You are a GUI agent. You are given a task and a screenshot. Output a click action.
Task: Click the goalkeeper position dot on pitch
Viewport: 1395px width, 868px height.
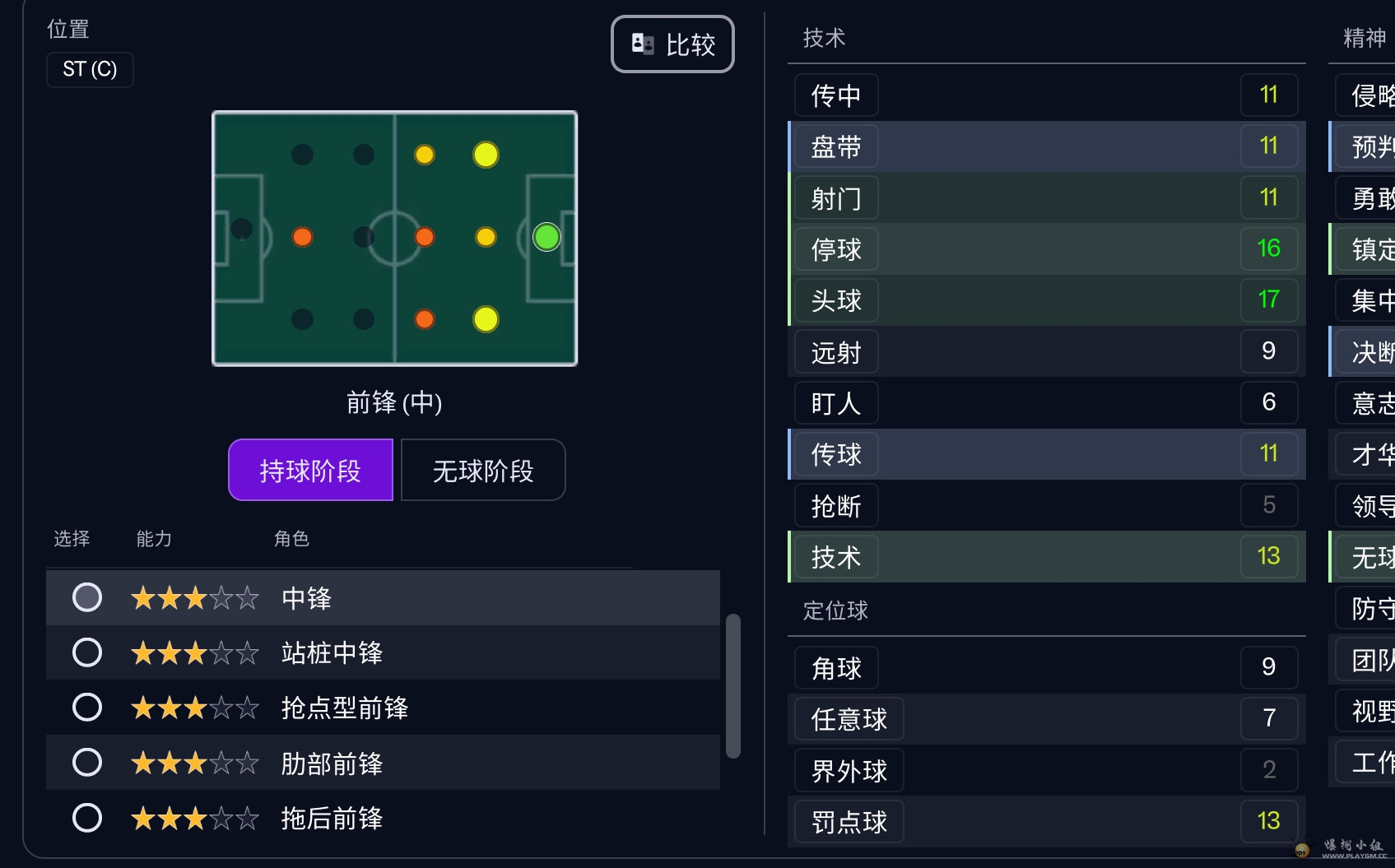[x=241, y=229]
